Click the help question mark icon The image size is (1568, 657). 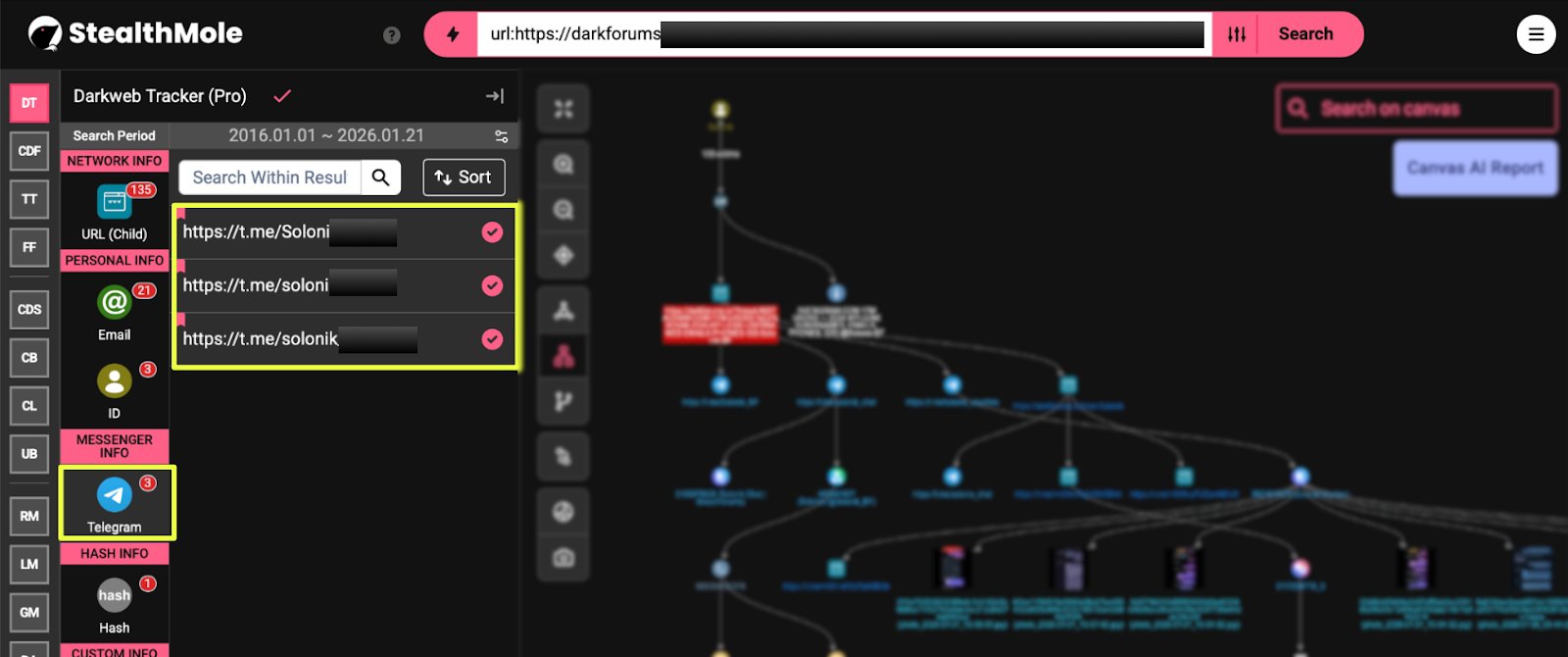tap(392, 35)
